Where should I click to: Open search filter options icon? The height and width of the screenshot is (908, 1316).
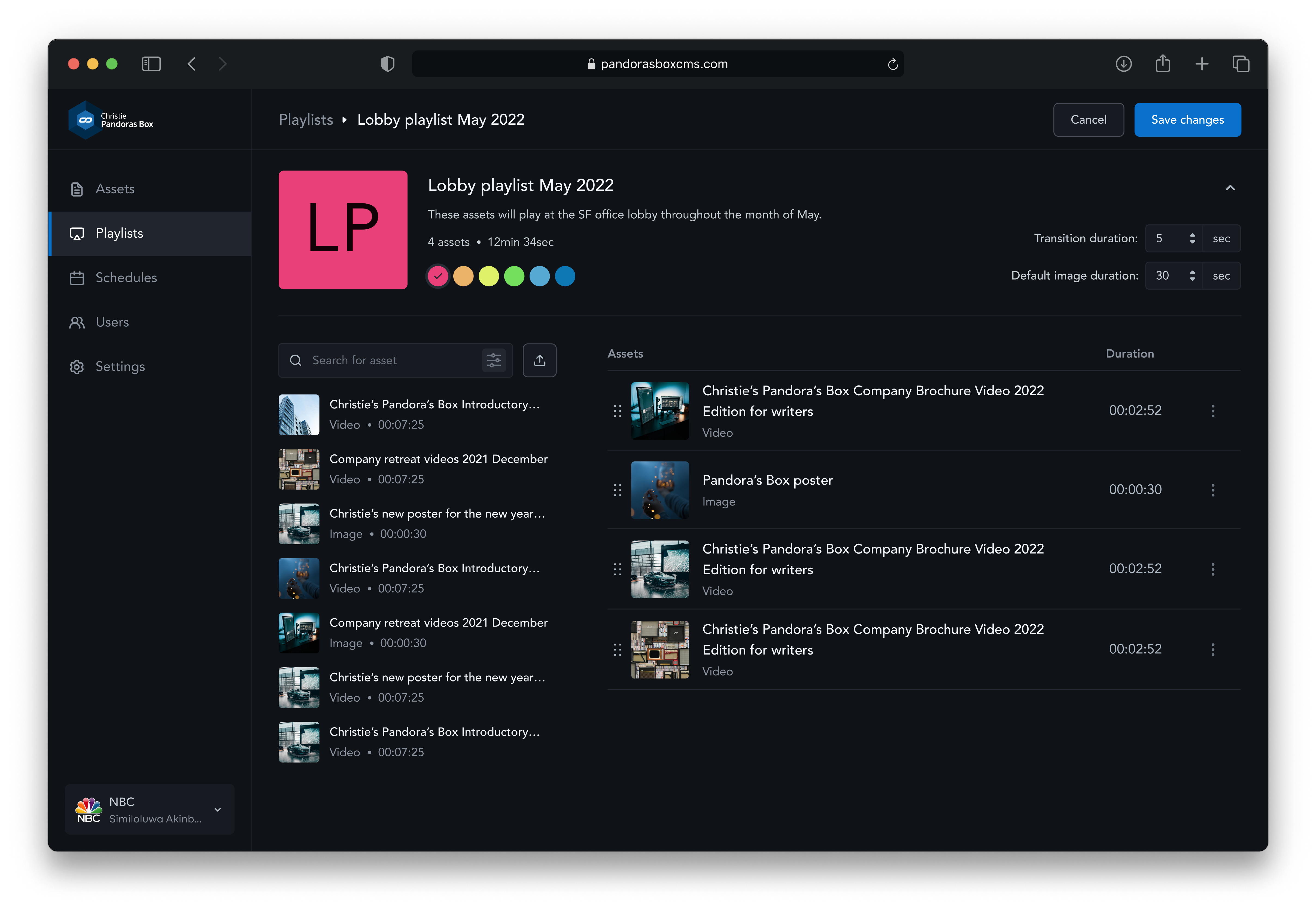pos(494,360)
